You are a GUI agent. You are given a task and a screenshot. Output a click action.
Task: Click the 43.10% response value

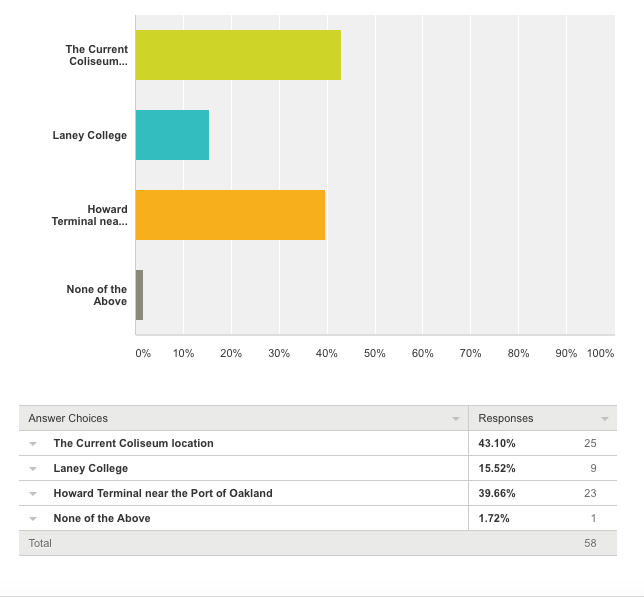(x=497, y=443)
